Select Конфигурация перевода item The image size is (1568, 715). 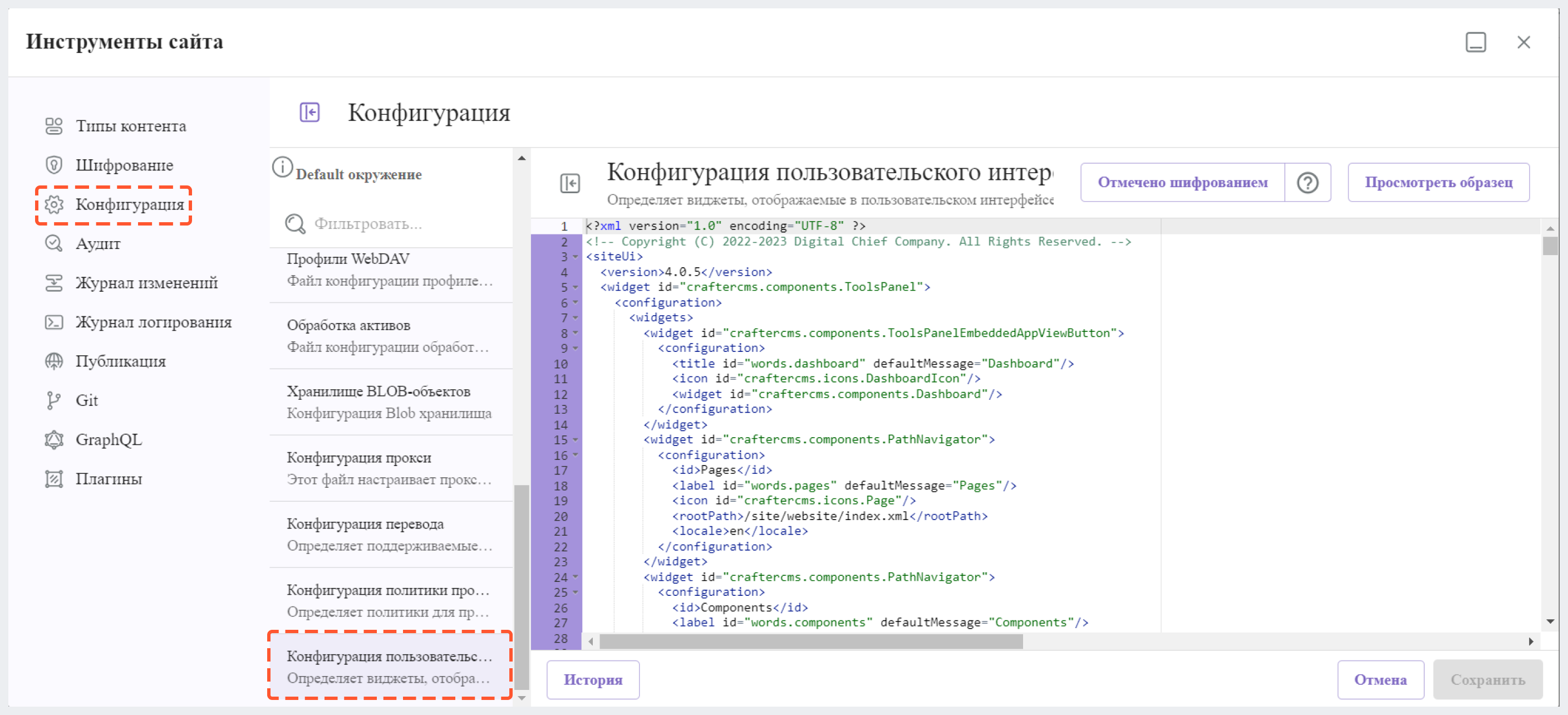[x=391, y=535]
